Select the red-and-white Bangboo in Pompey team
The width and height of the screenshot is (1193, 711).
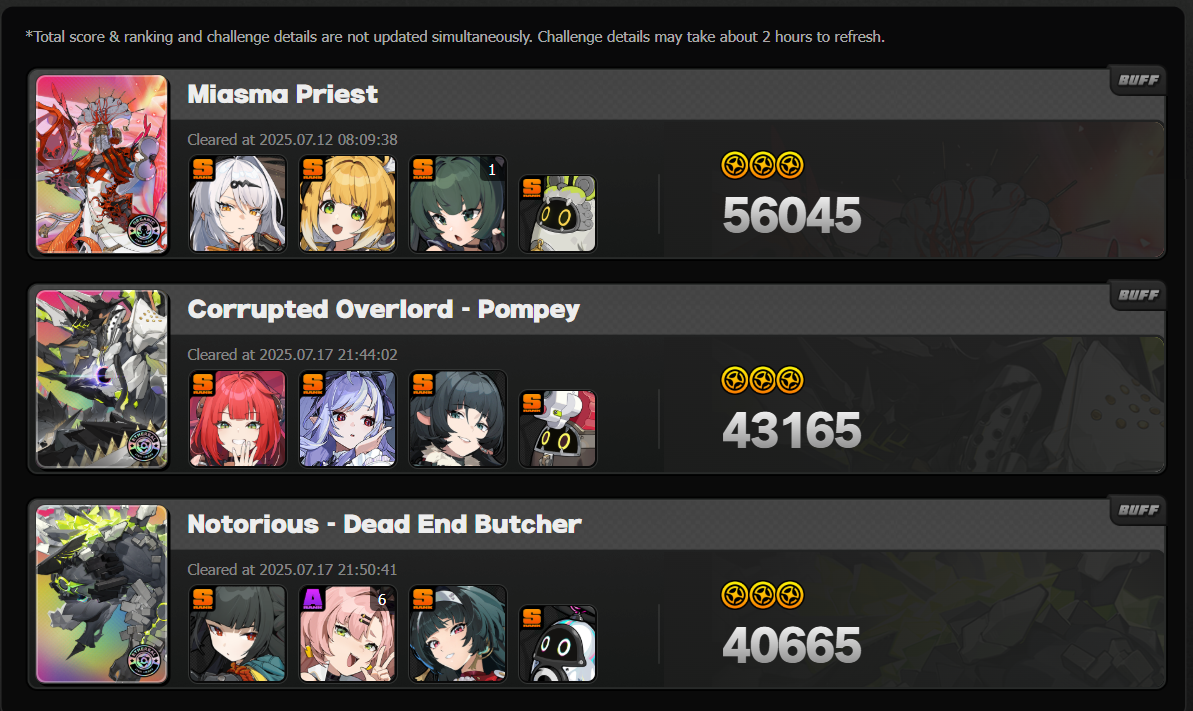click(x=558, y=429)
